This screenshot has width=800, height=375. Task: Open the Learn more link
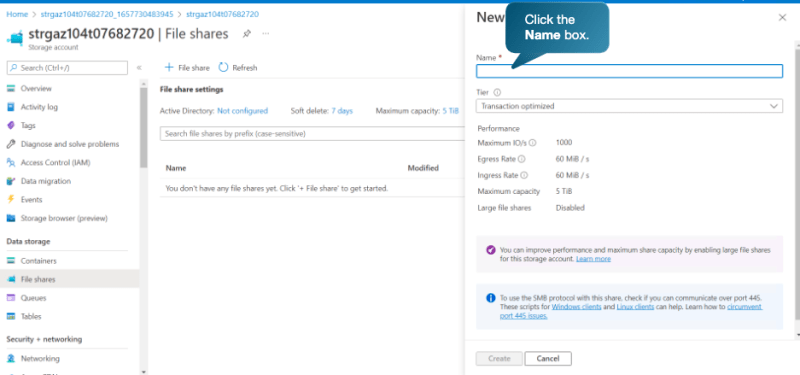pos(593,259)
